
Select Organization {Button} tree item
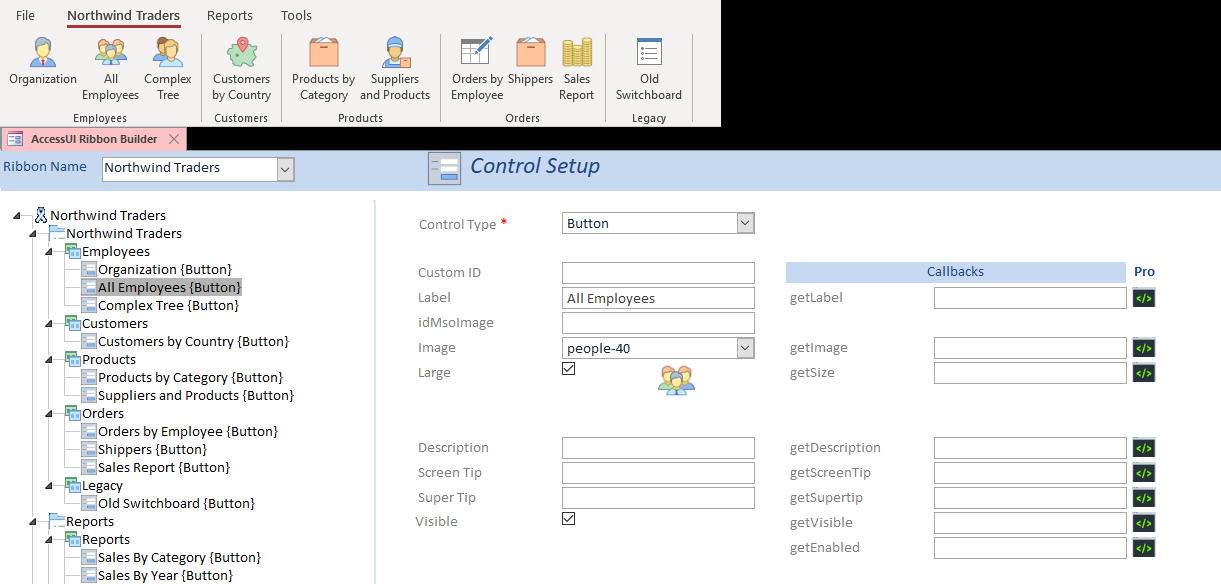tap(165, 269)
